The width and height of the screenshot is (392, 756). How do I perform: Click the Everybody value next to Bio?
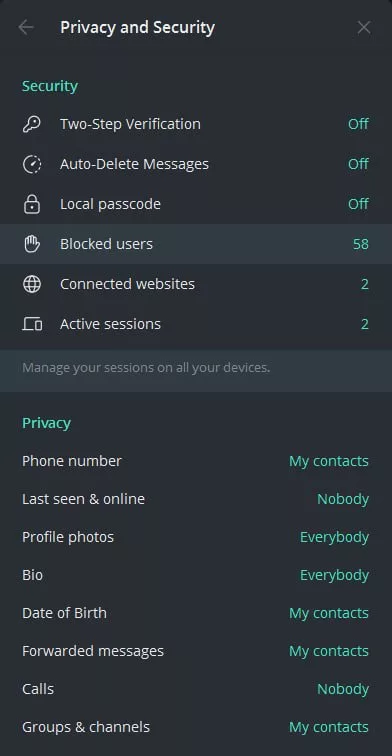click(334, 575)
